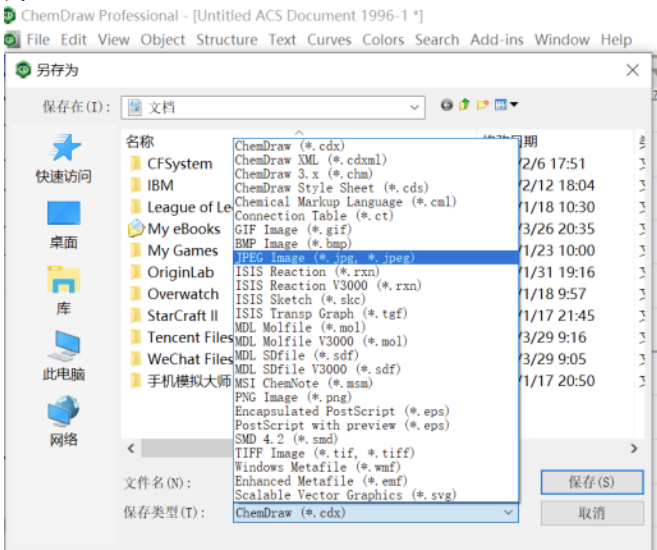Select Connection Table (*.ct) format
Screen dimensions: 657x550
tap(375, 216)
